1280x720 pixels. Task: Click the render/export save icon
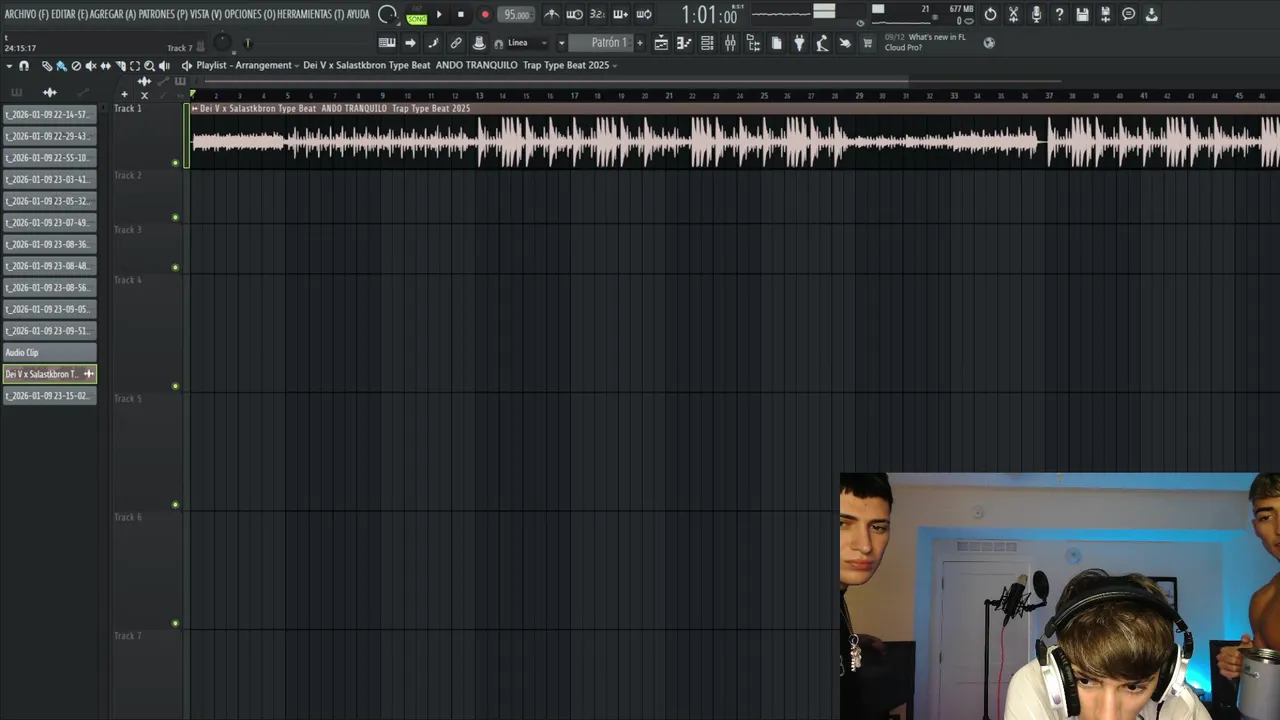point(1105,14)
